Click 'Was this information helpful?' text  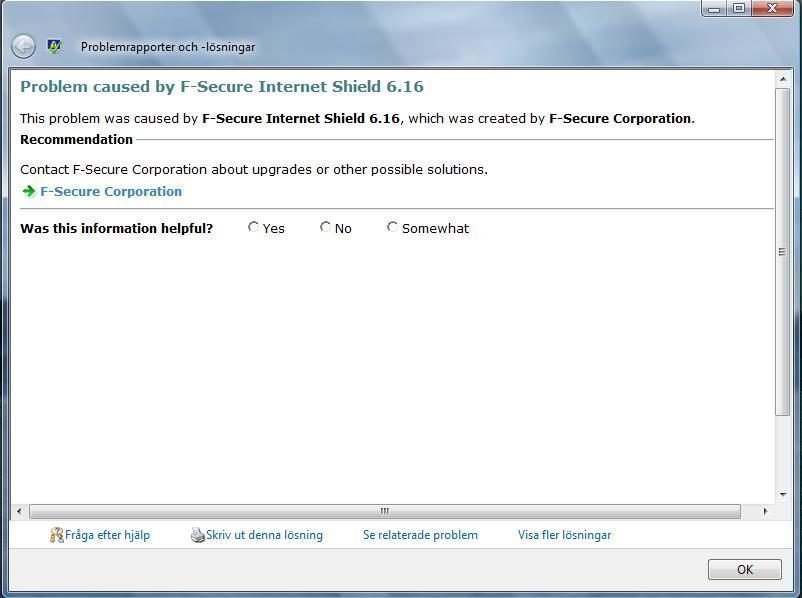(116, 228)
